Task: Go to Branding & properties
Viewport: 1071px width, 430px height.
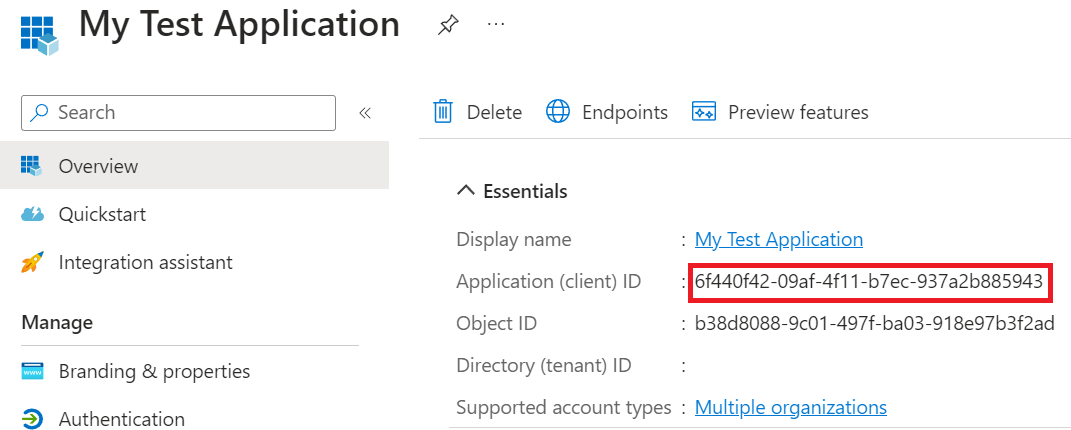Action: [x=154, y=371]
